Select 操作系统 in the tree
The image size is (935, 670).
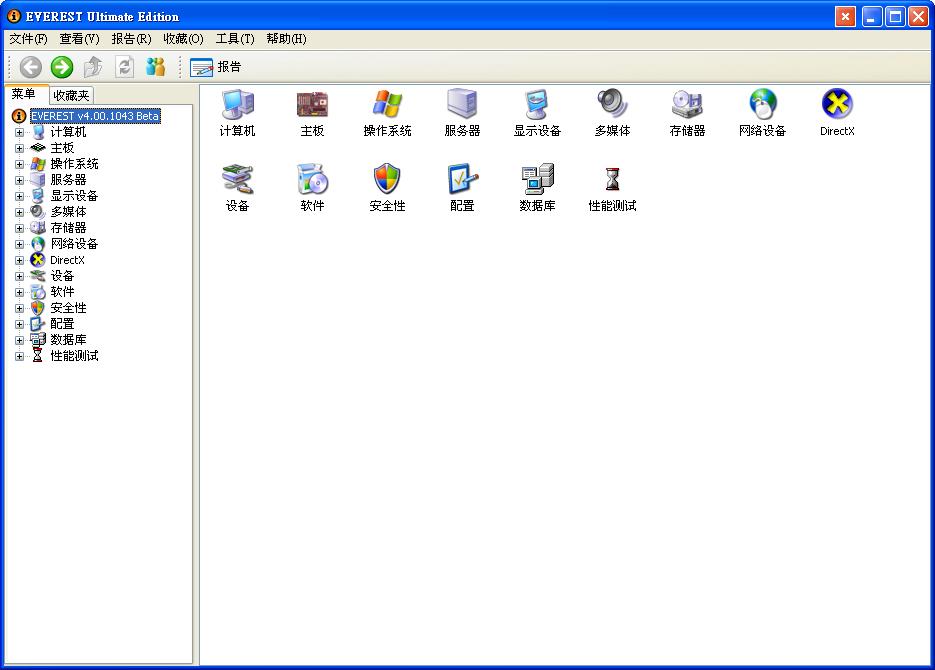(x=74, y=164)
